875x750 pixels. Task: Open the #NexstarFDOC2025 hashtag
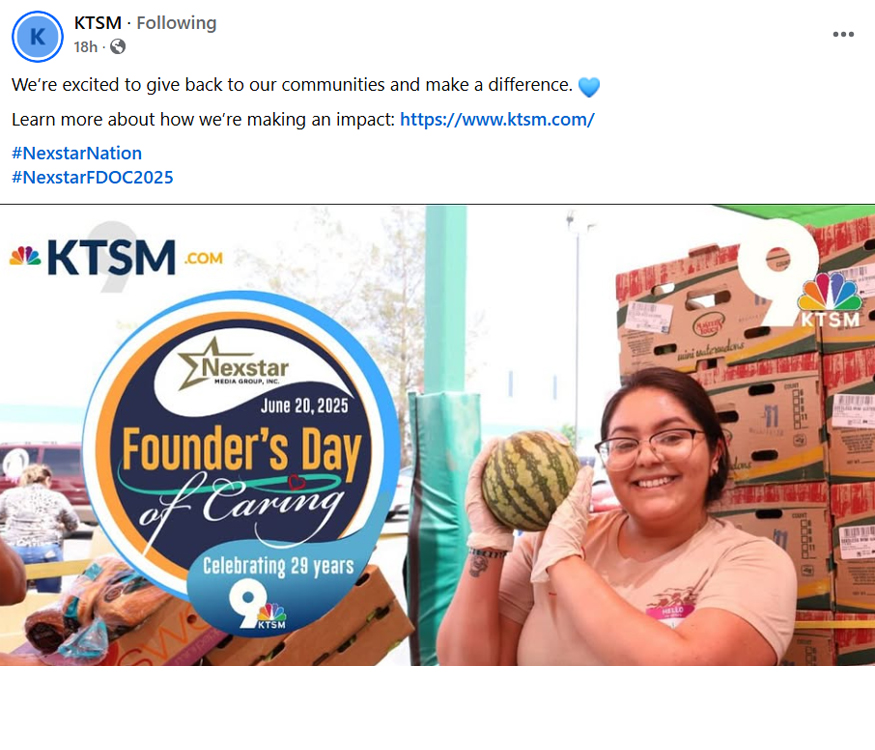(93, 177)
